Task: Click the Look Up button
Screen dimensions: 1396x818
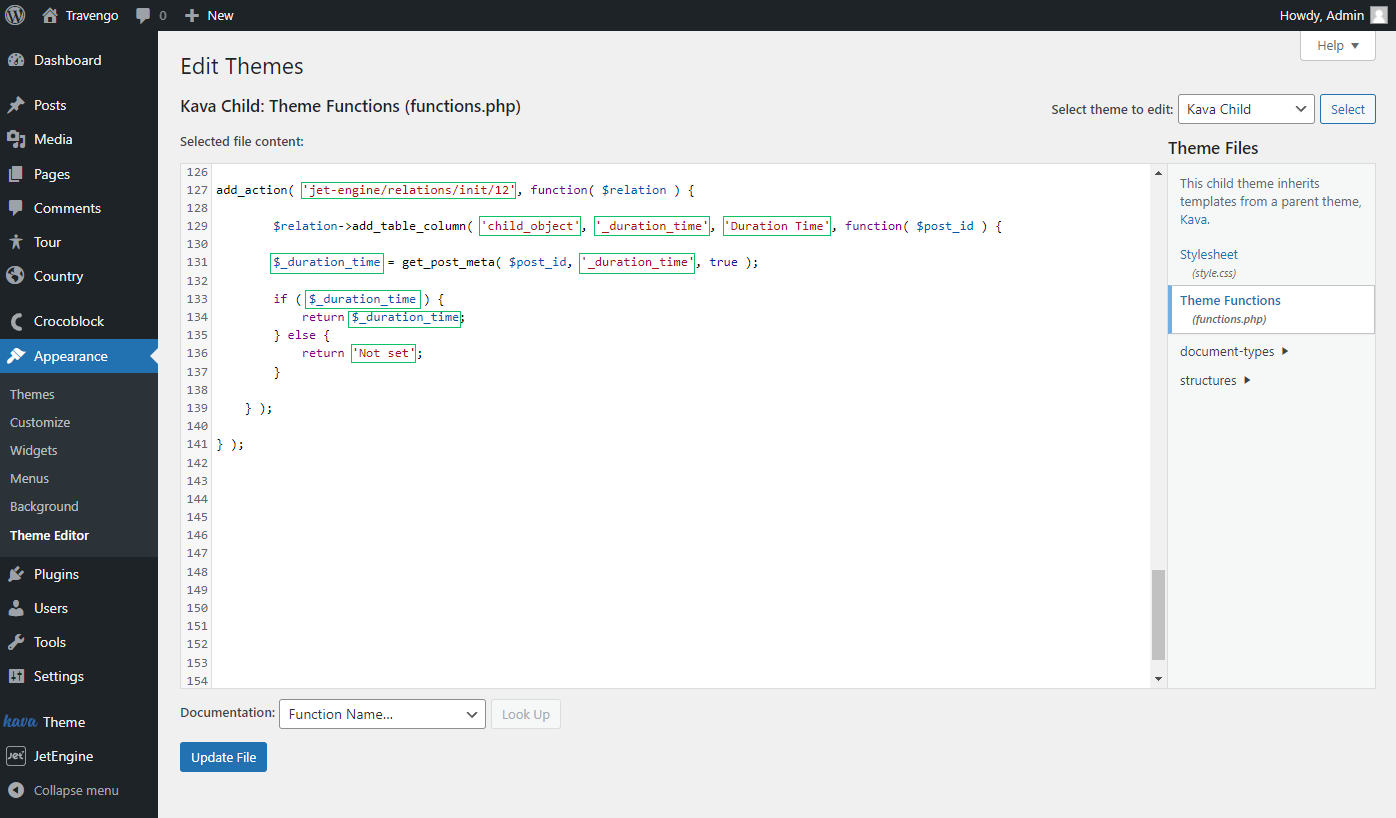Action: tap(526, 714)
